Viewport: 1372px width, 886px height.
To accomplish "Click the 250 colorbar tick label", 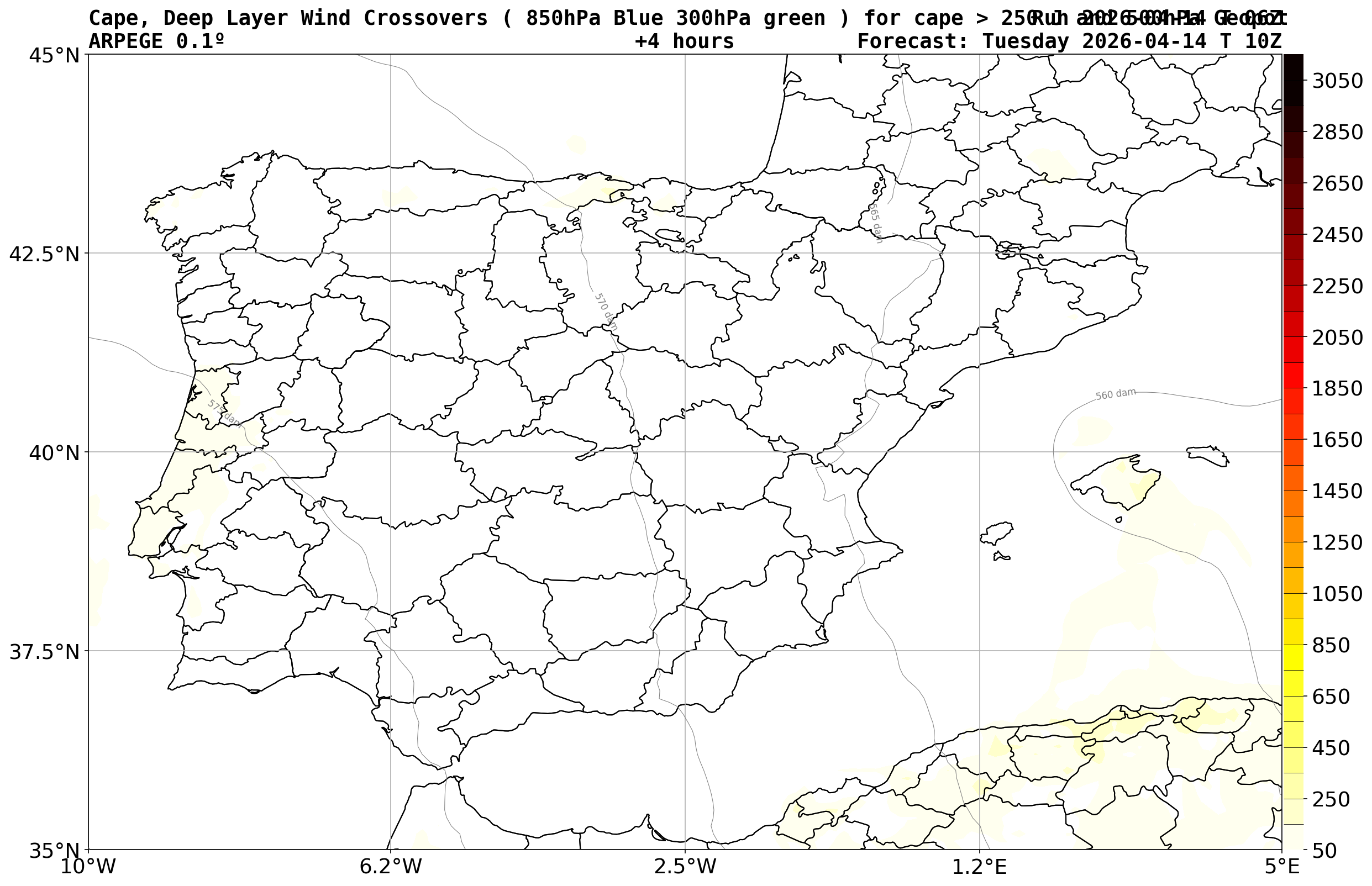I will click(1330, 799).
